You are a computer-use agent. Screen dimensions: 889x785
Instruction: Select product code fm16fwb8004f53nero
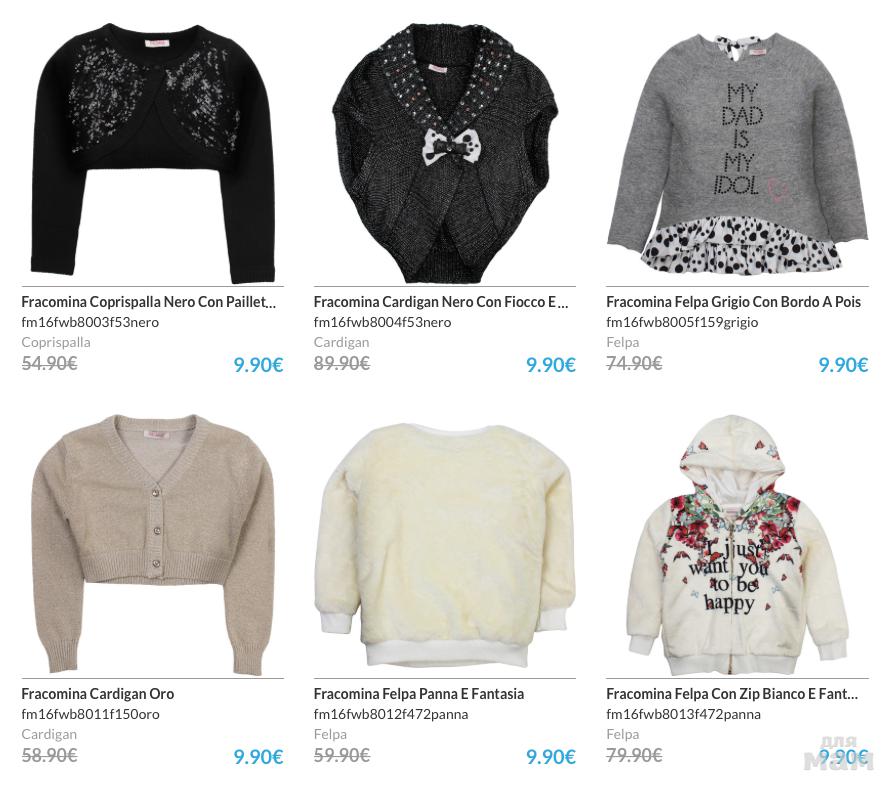click(382, 323)
